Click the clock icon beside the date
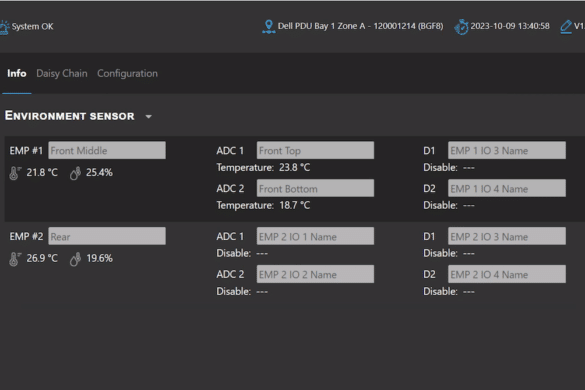 461,27
